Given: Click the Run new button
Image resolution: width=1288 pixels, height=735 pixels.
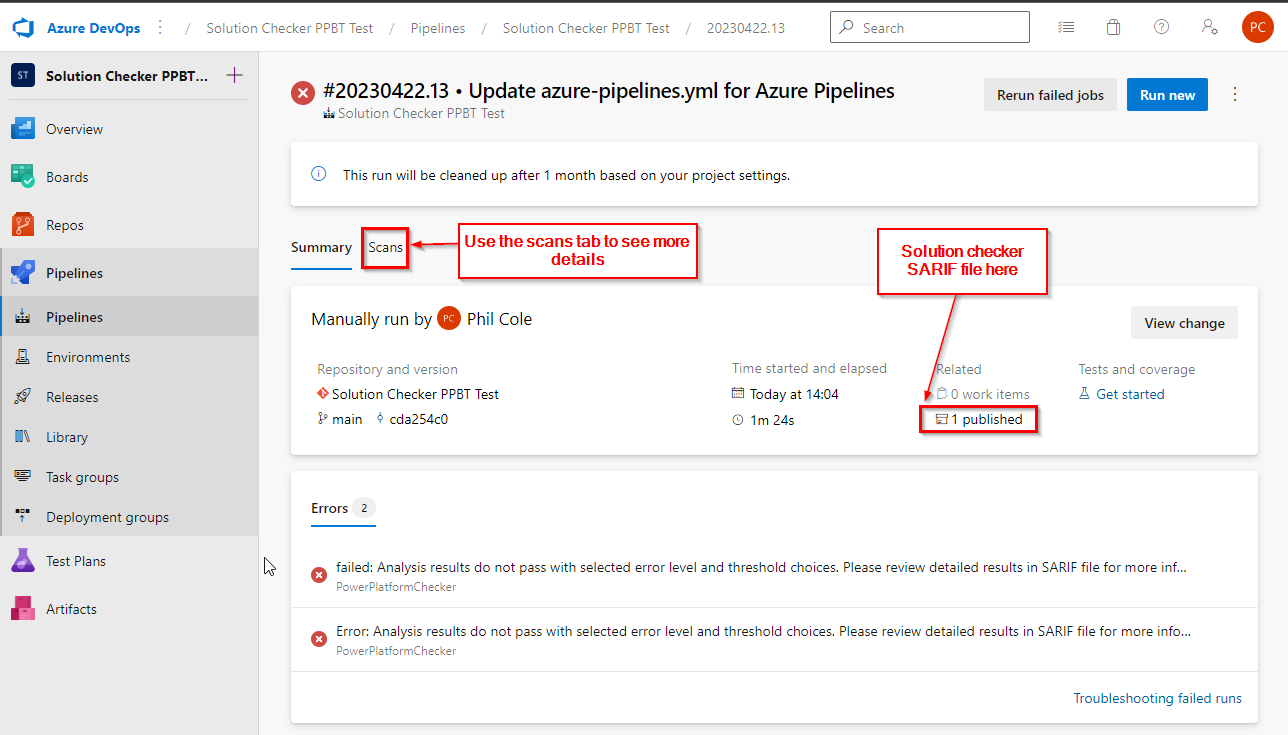Looking at the screenshot, I should tap(1167, 95).
